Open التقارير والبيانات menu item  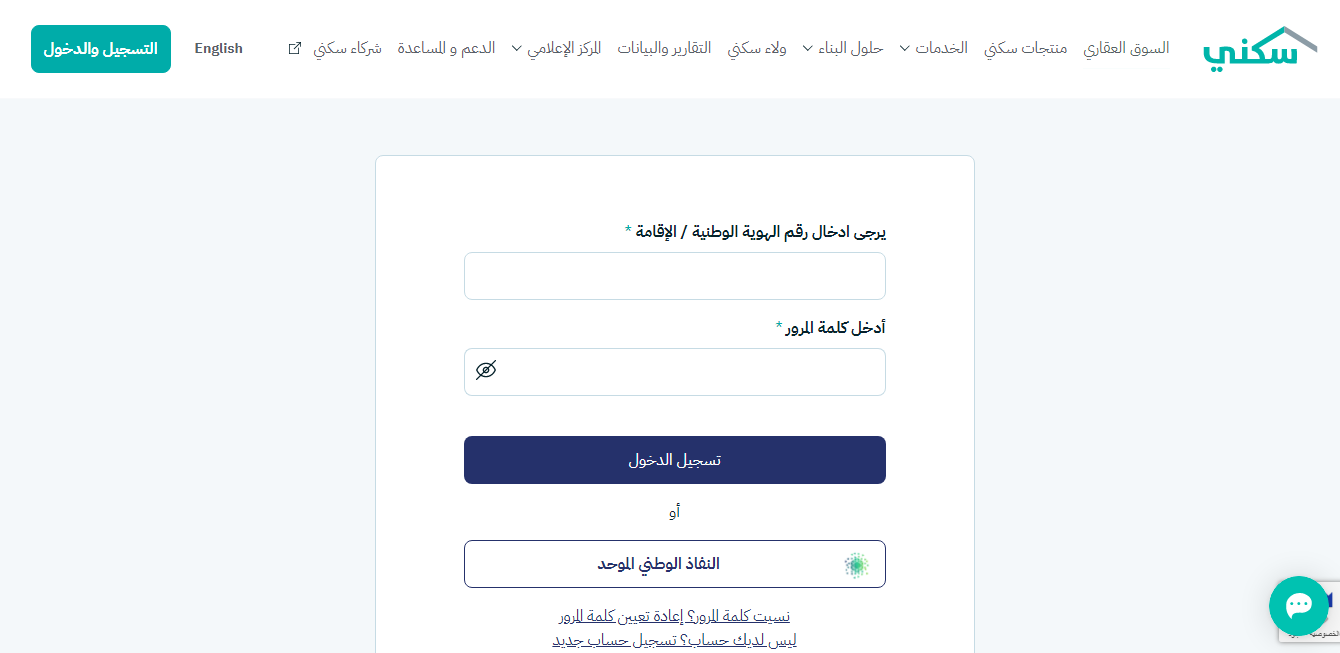pos(664,48)
